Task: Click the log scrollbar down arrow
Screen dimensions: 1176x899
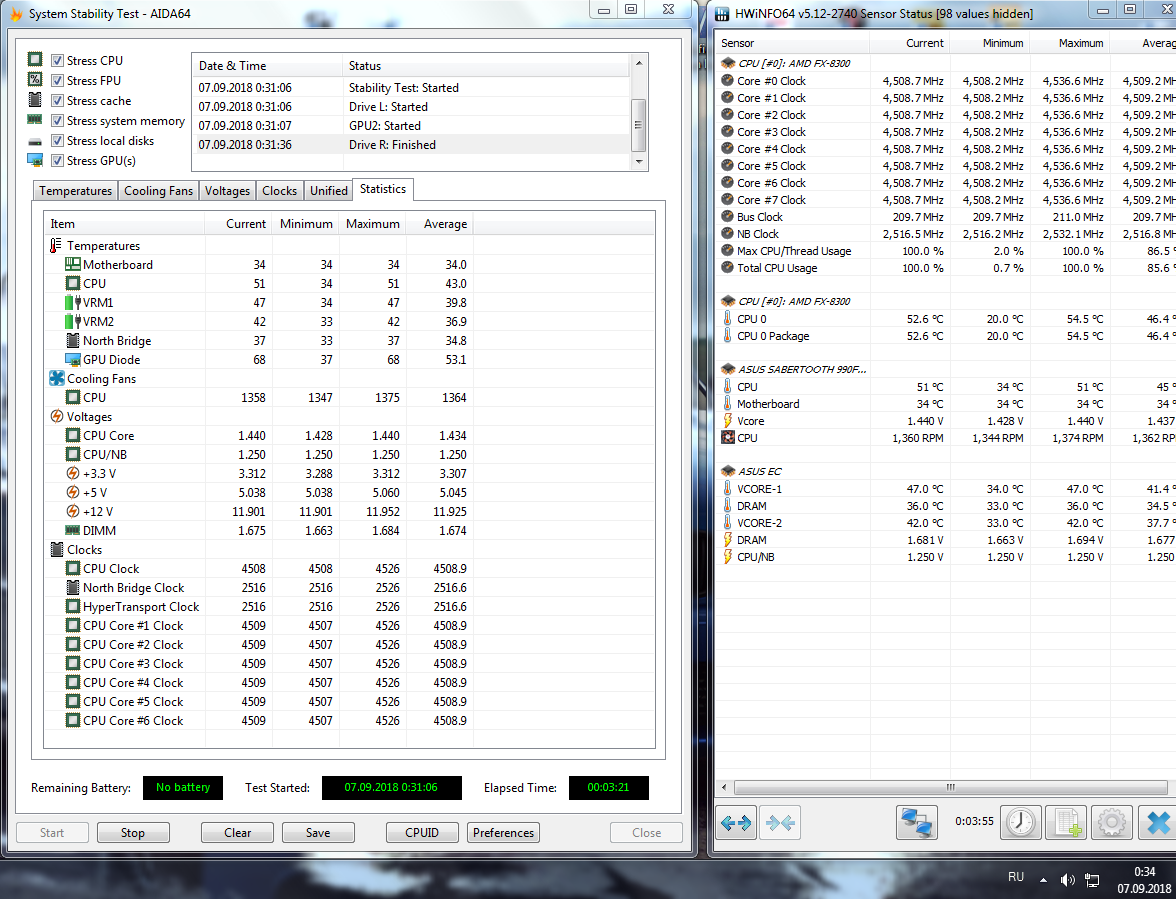Action: 639,161
